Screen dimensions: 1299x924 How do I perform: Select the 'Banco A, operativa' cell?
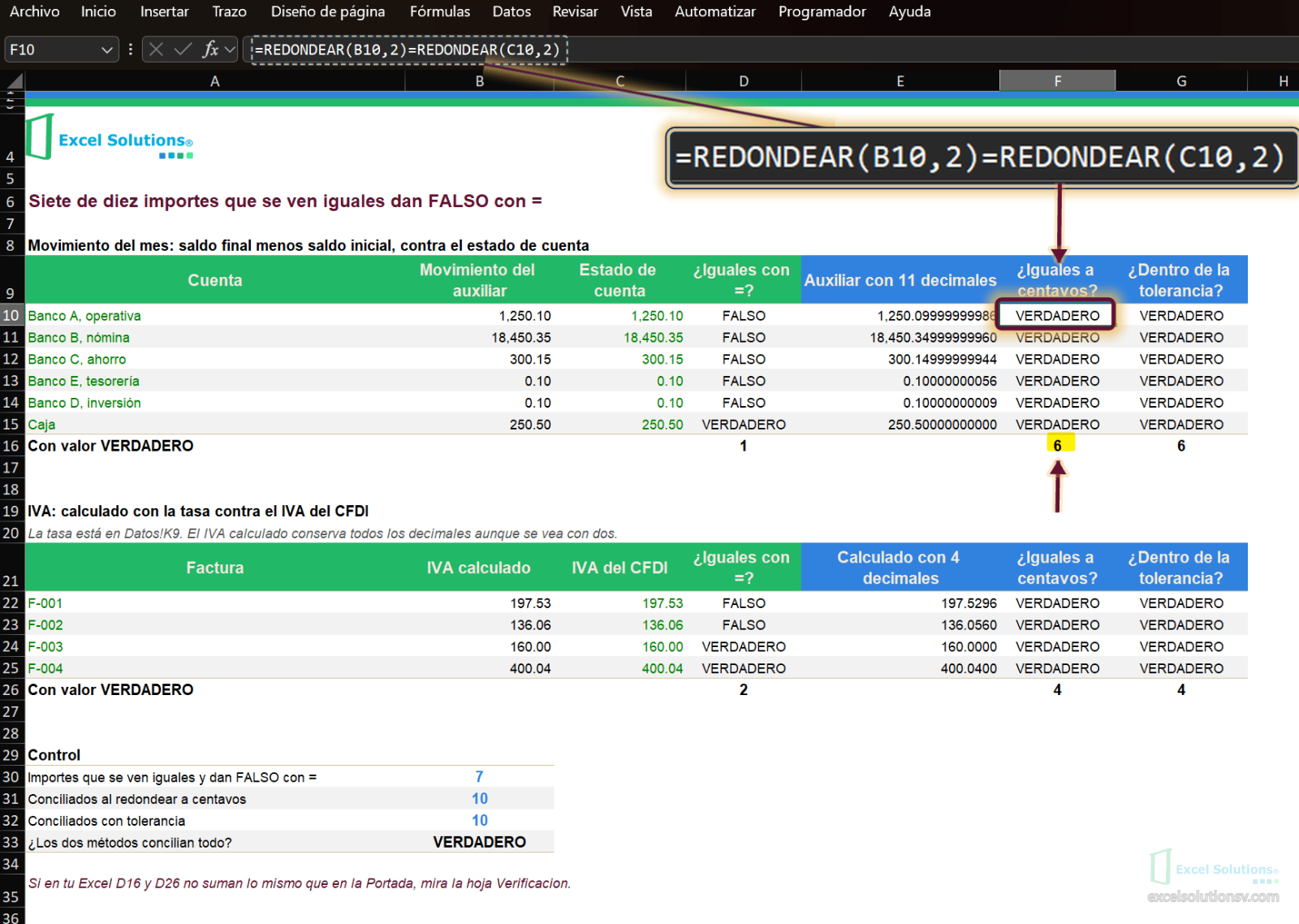tap(215, 315)
